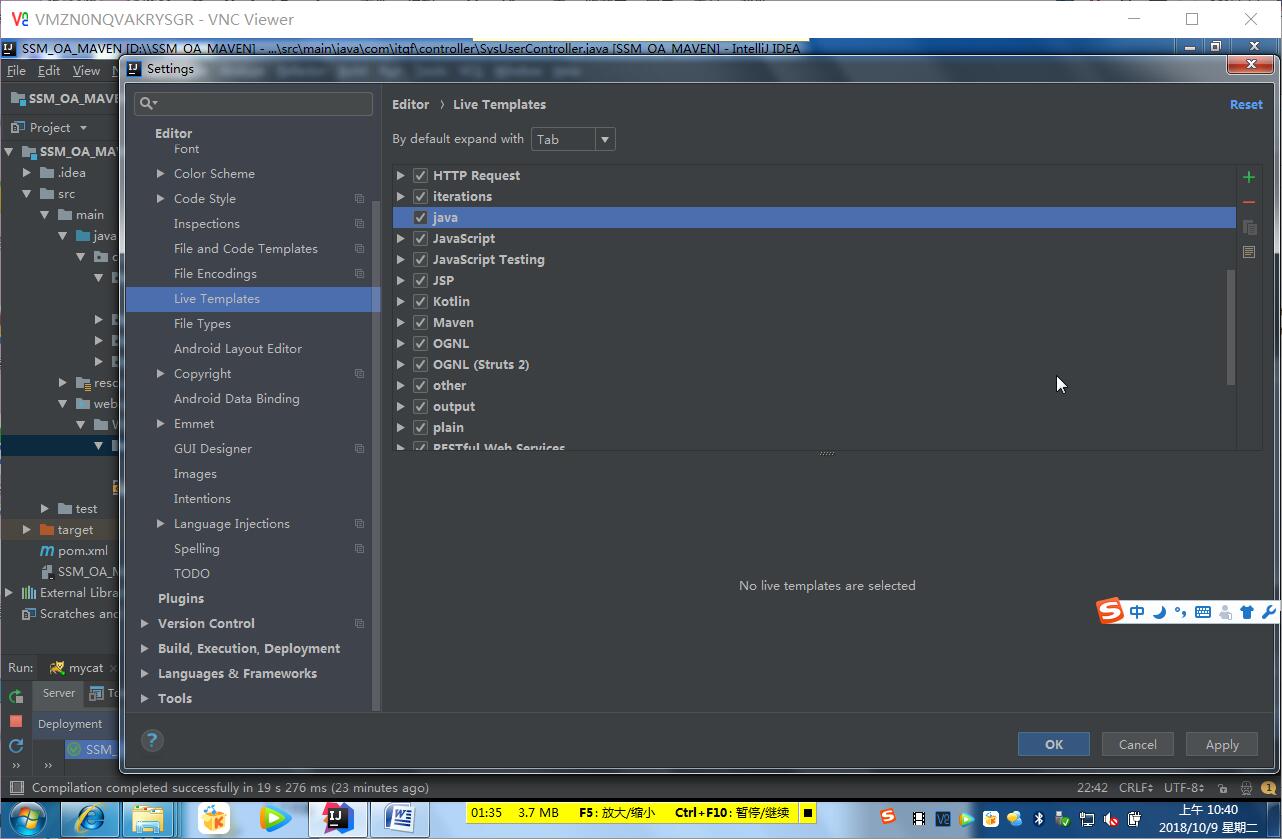
Task: Open the File menu in IntelliJ
Action: pos(16,71)
